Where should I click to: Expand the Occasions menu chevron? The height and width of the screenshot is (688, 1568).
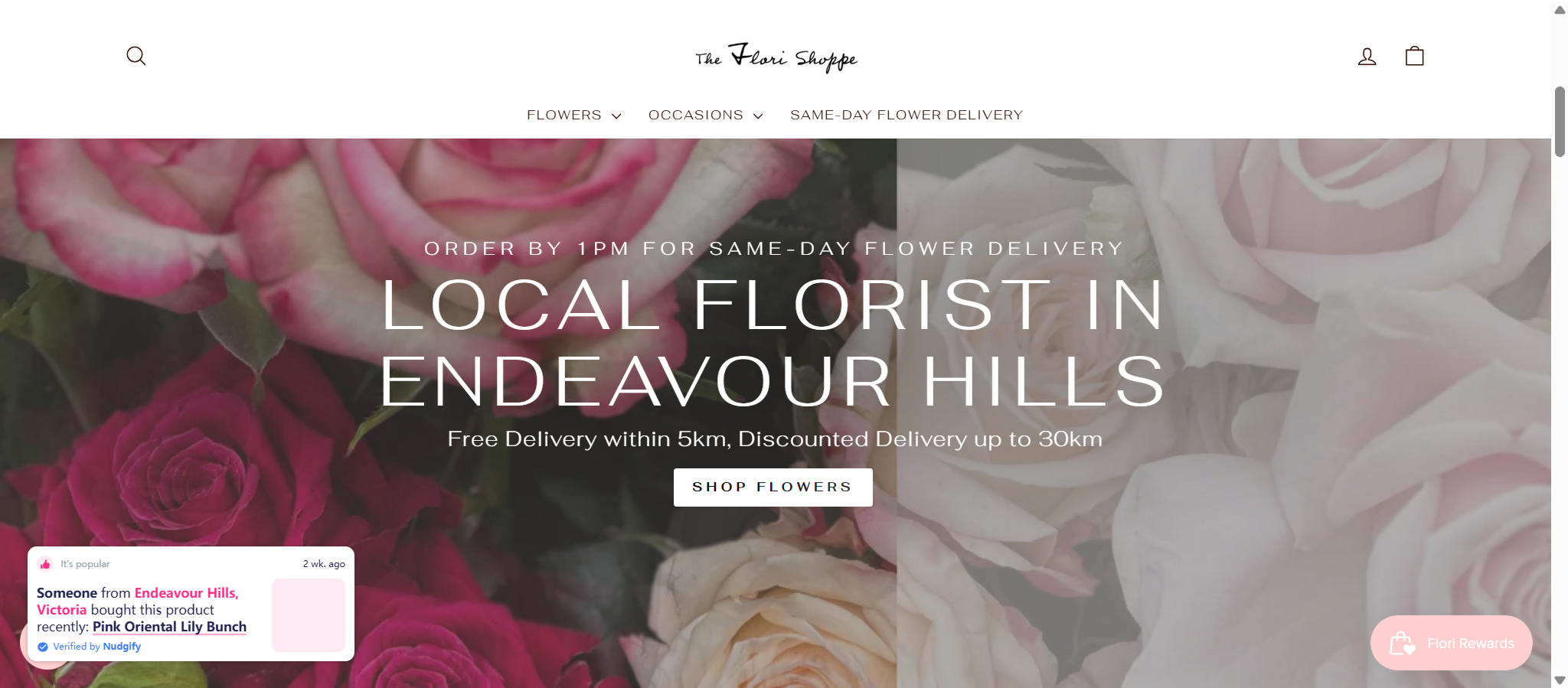point(758,116)
